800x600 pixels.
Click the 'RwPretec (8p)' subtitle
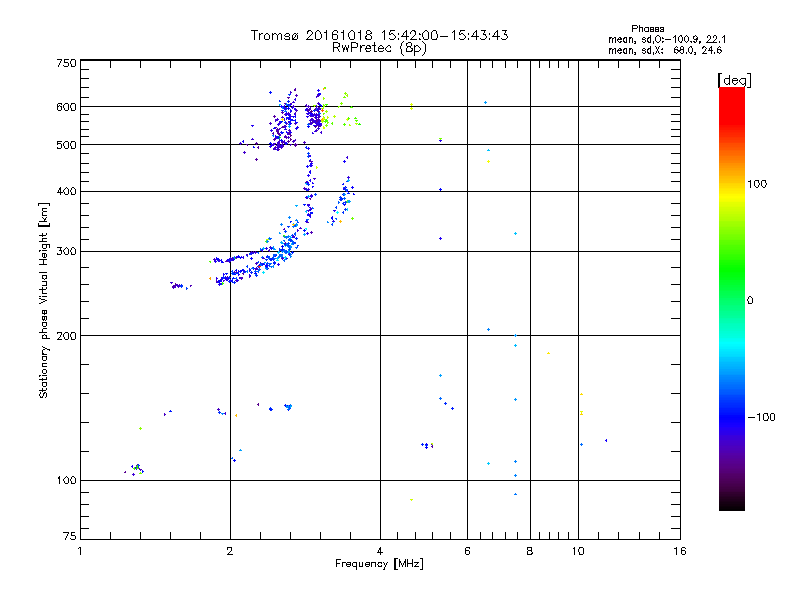tap(379, 48)
